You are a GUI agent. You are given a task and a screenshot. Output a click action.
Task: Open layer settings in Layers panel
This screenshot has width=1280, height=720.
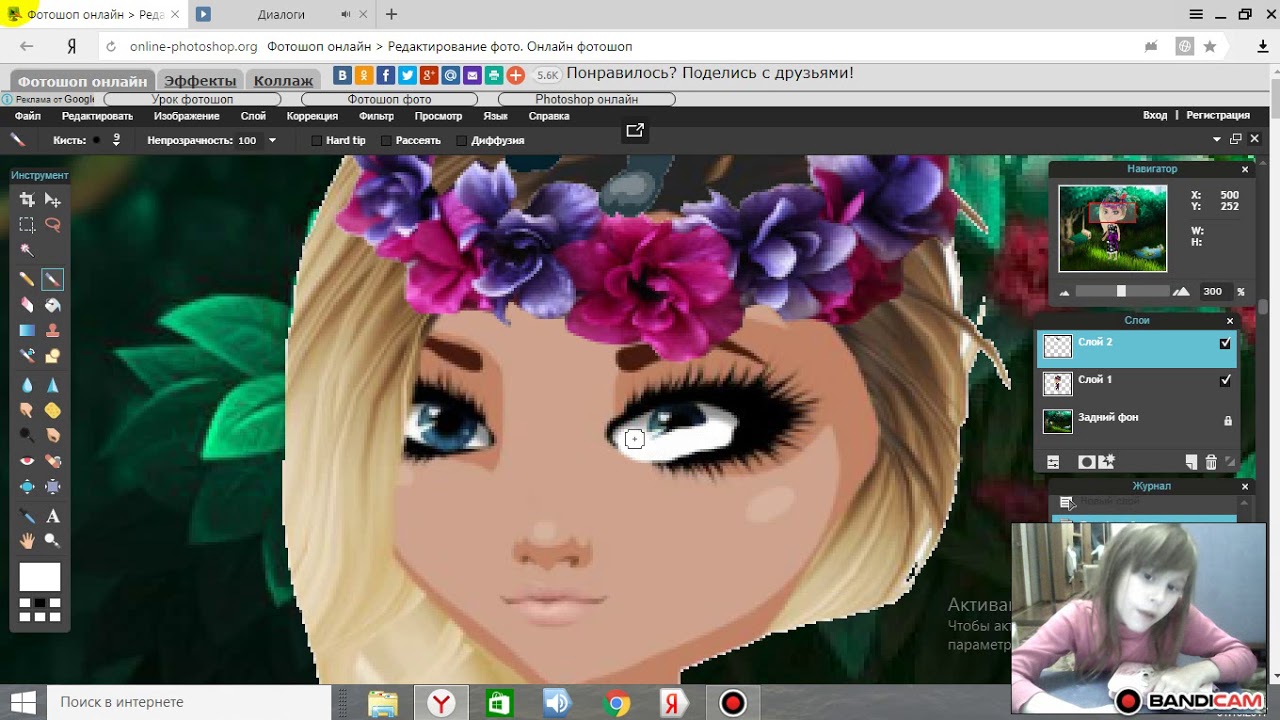click(1053, 462)
